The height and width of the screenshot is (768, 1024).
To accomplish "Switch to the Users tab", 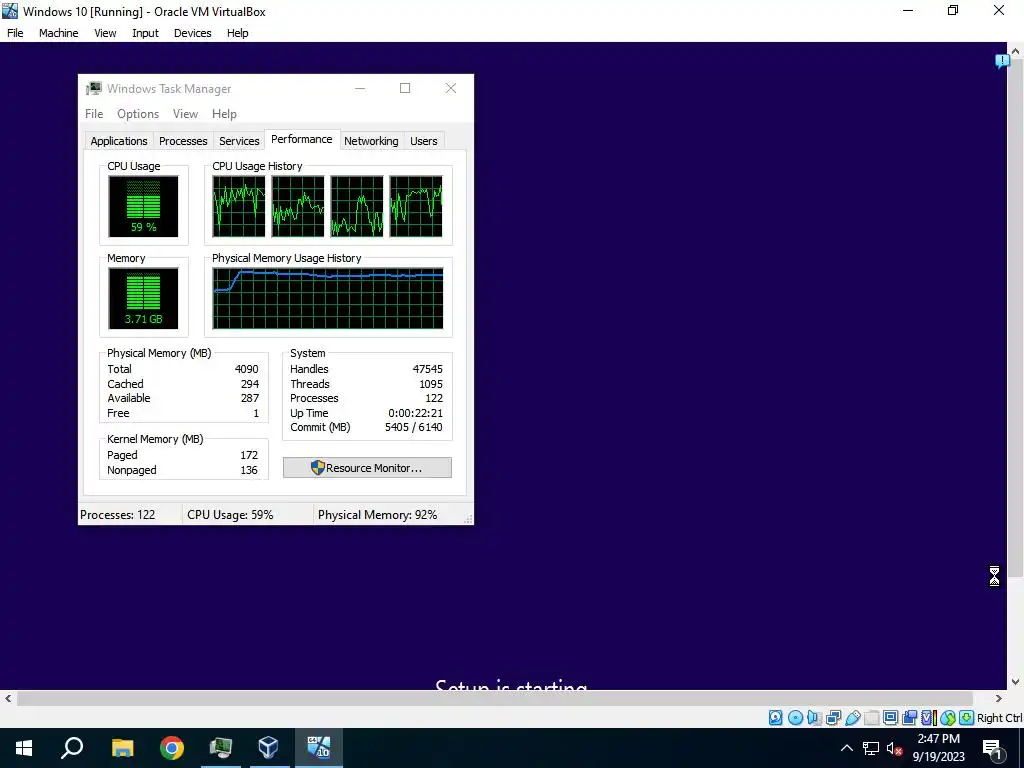I will [424, 141].
